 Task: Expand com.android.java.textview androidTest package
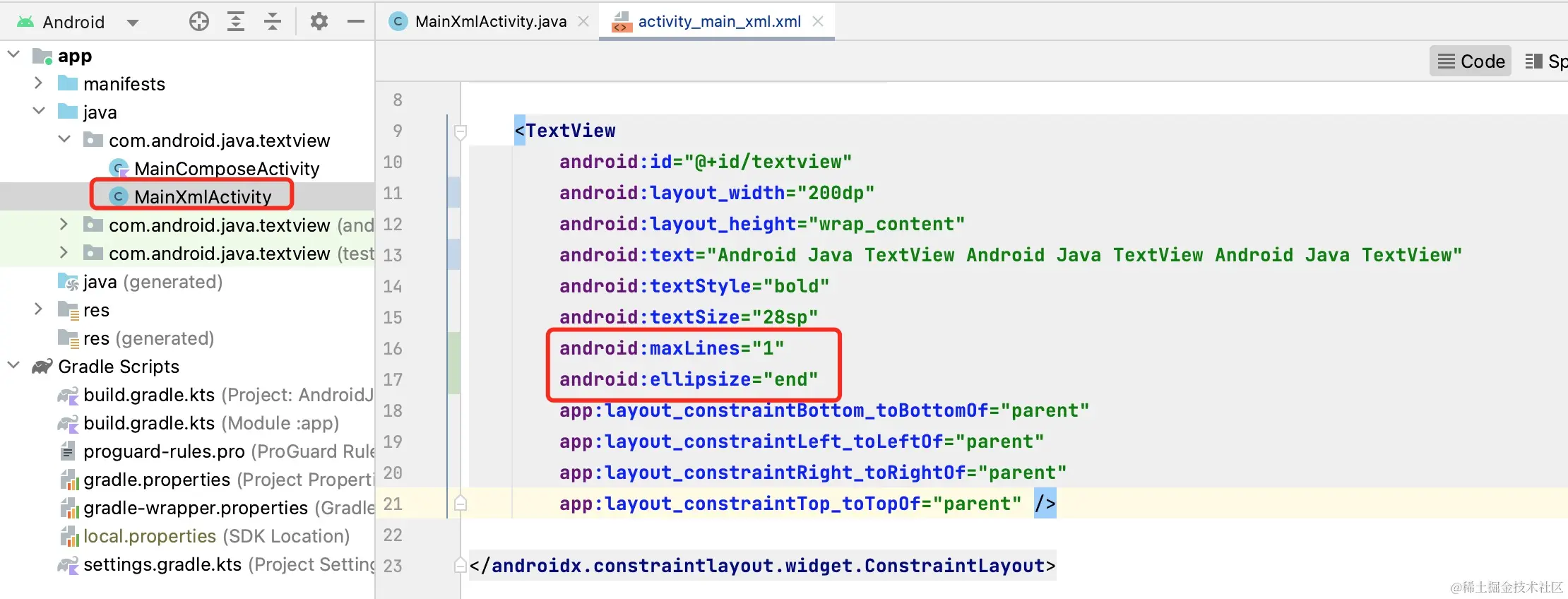coord(64,225)
